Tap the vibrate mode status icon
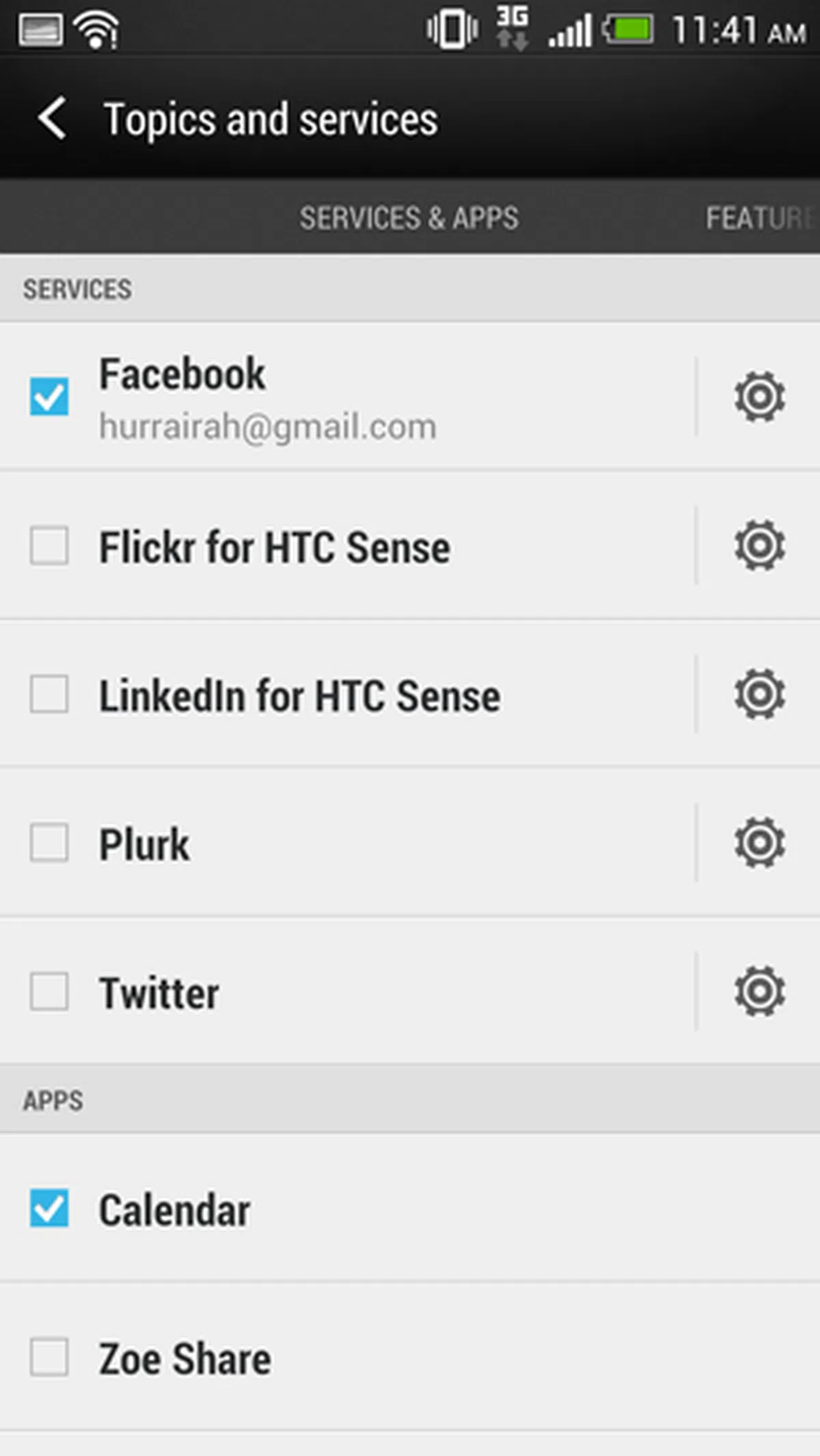The height and width of the screenshot is (1456, 820). tap(452, 30)
